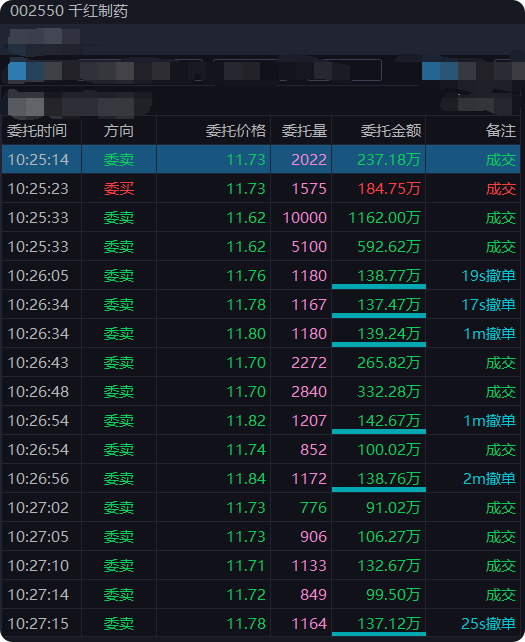Select the 142.67万 order amount cell
Viewport: 525px width, 642px height.
tap(379, 420)
